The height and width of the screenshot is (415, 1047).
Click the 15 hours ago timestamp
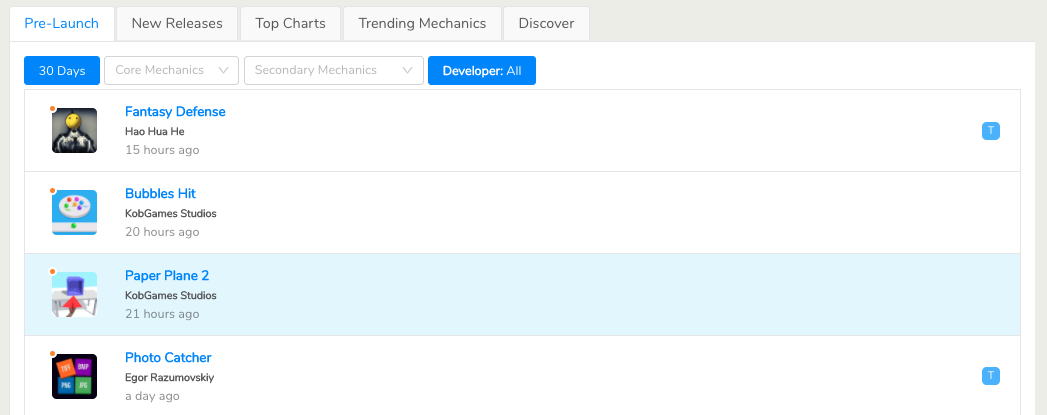point(162,150)
